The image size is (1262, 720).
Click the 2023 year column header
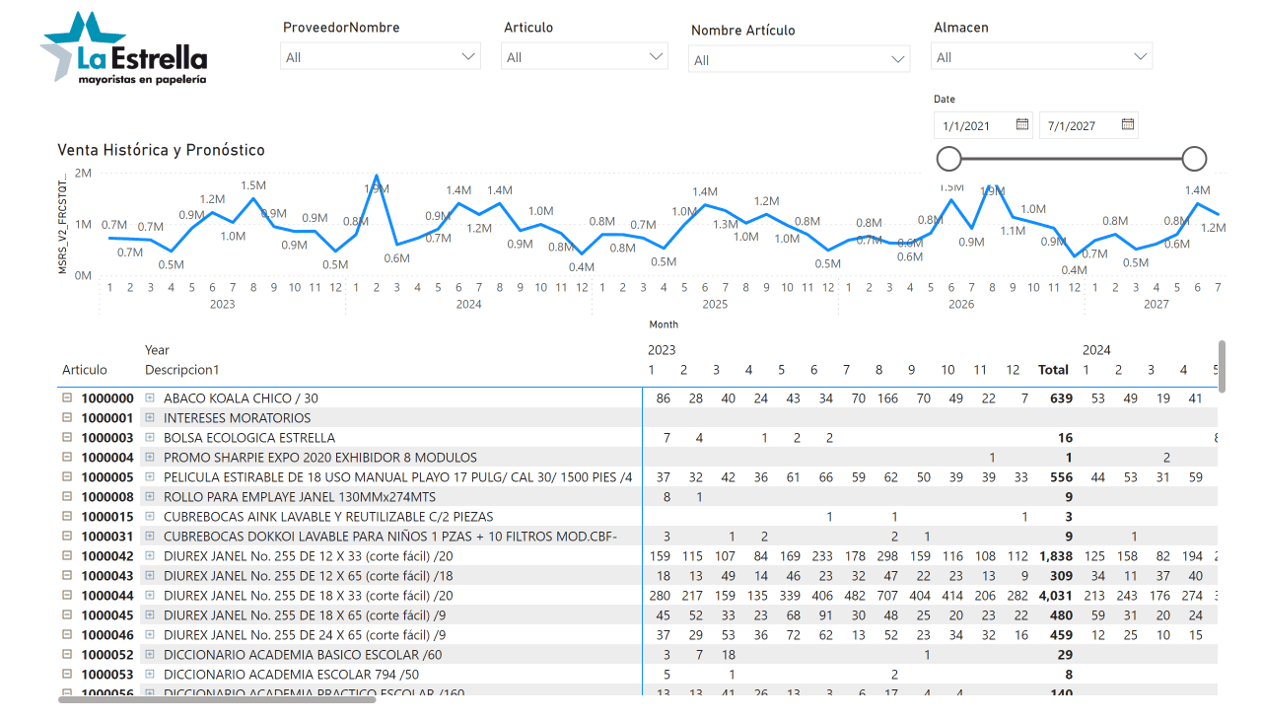[662, 350]
